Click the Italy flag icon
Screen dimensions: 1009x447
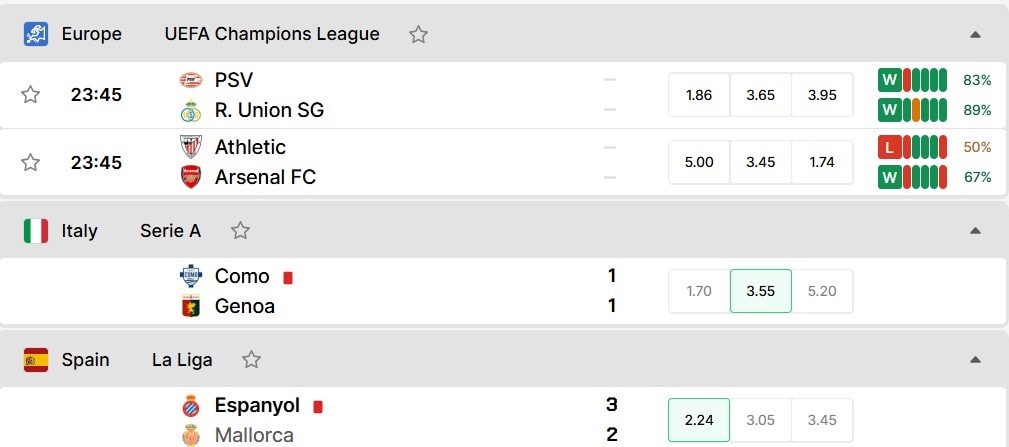coord(36,231)
